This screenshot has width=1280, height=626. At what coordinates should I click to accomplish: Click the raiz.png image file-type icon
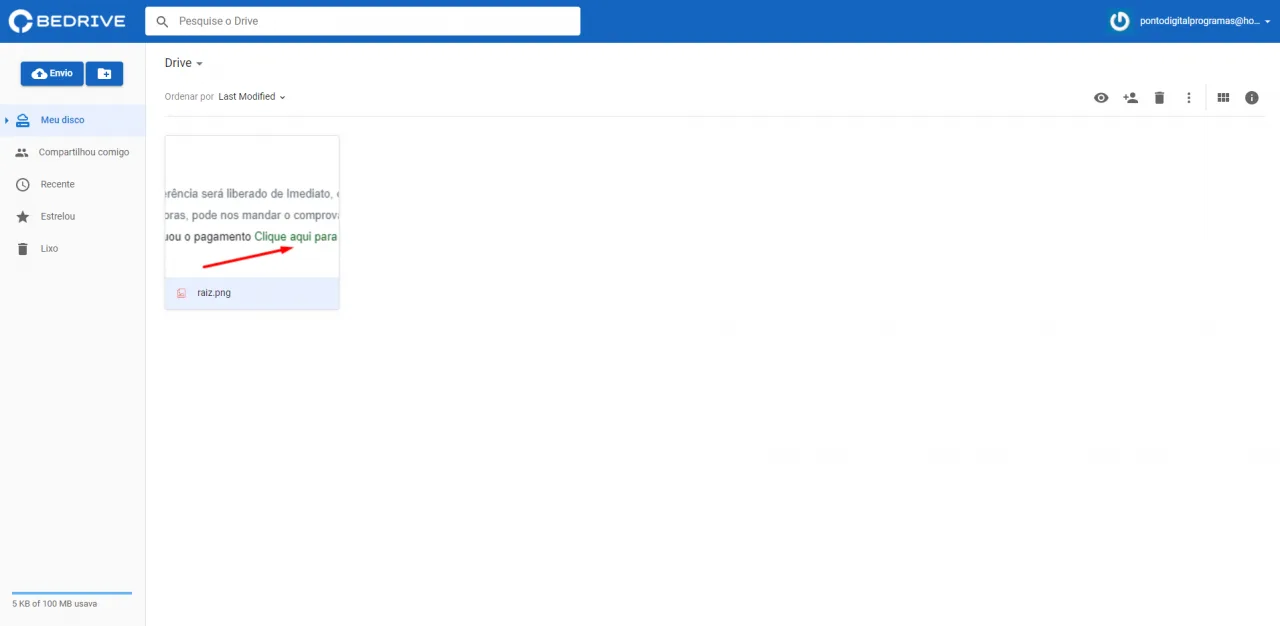[181, 293]
